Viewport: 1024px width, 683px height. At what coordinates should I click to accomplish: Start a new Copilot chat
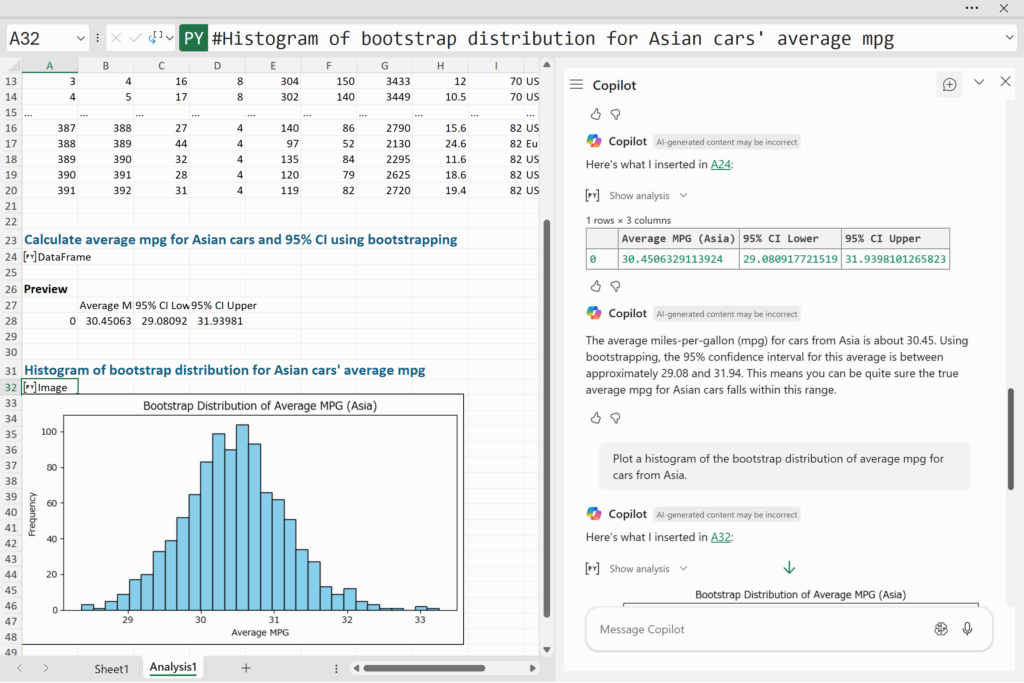(x=949, y=84)
